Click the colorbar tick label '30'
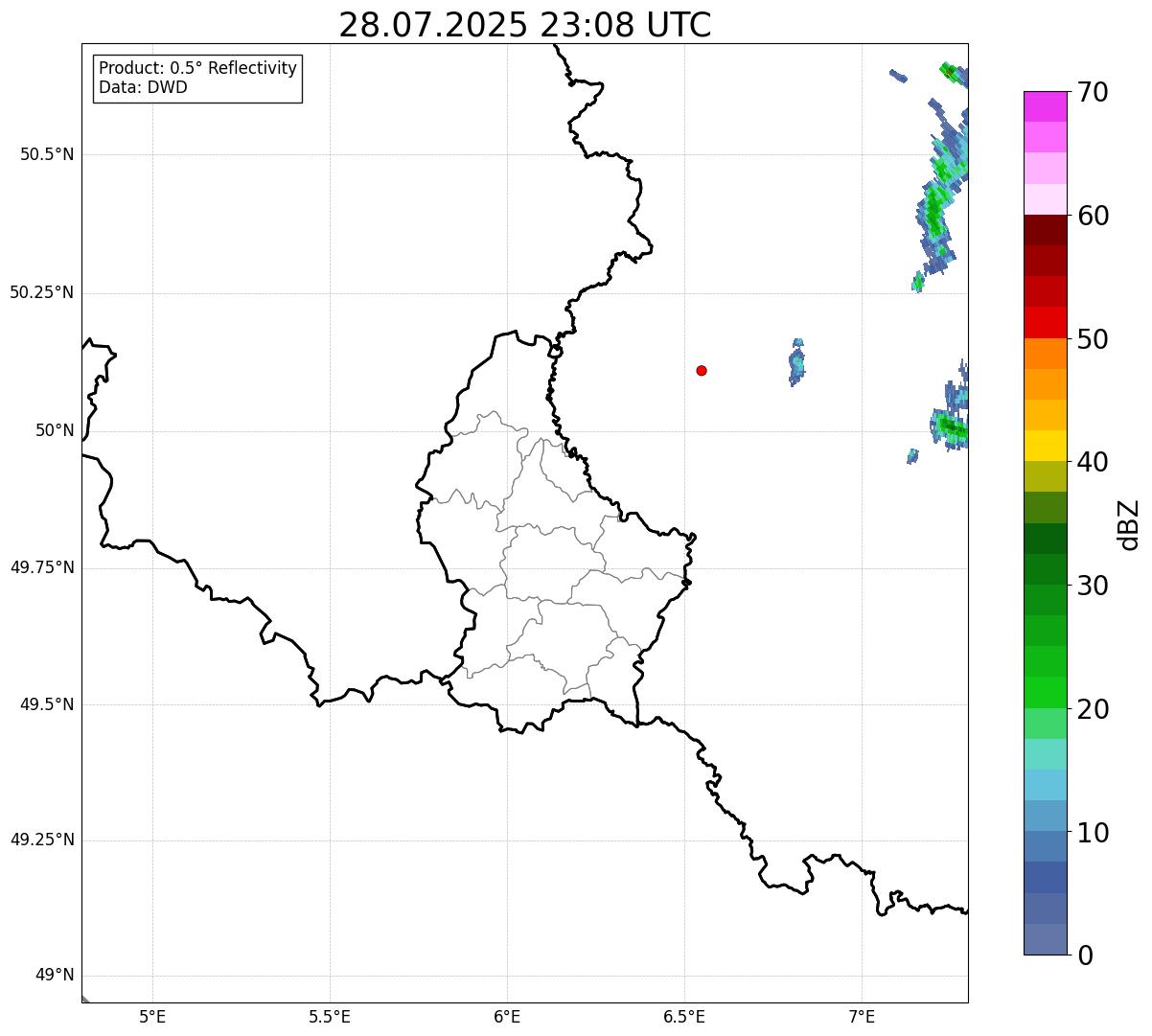The image size is (1152, 1036). [1093, 586]
